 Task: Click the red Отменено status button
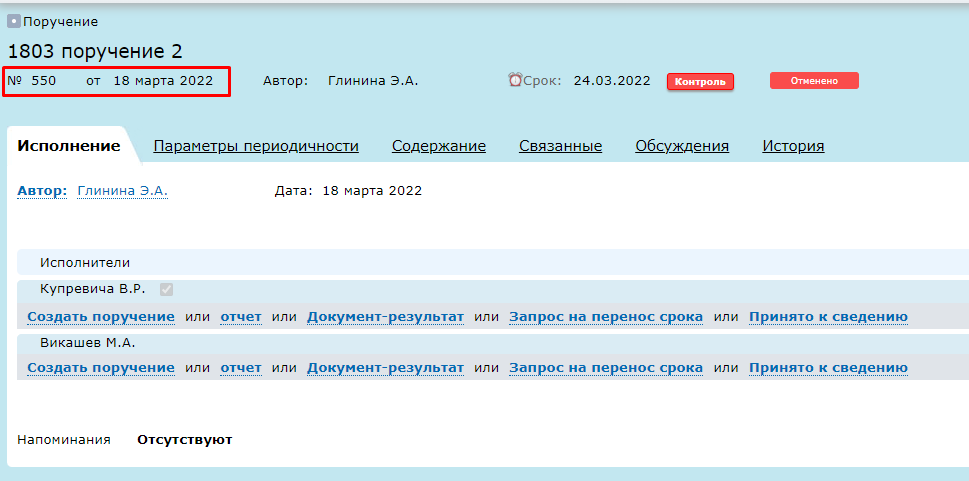click(814, 80)
